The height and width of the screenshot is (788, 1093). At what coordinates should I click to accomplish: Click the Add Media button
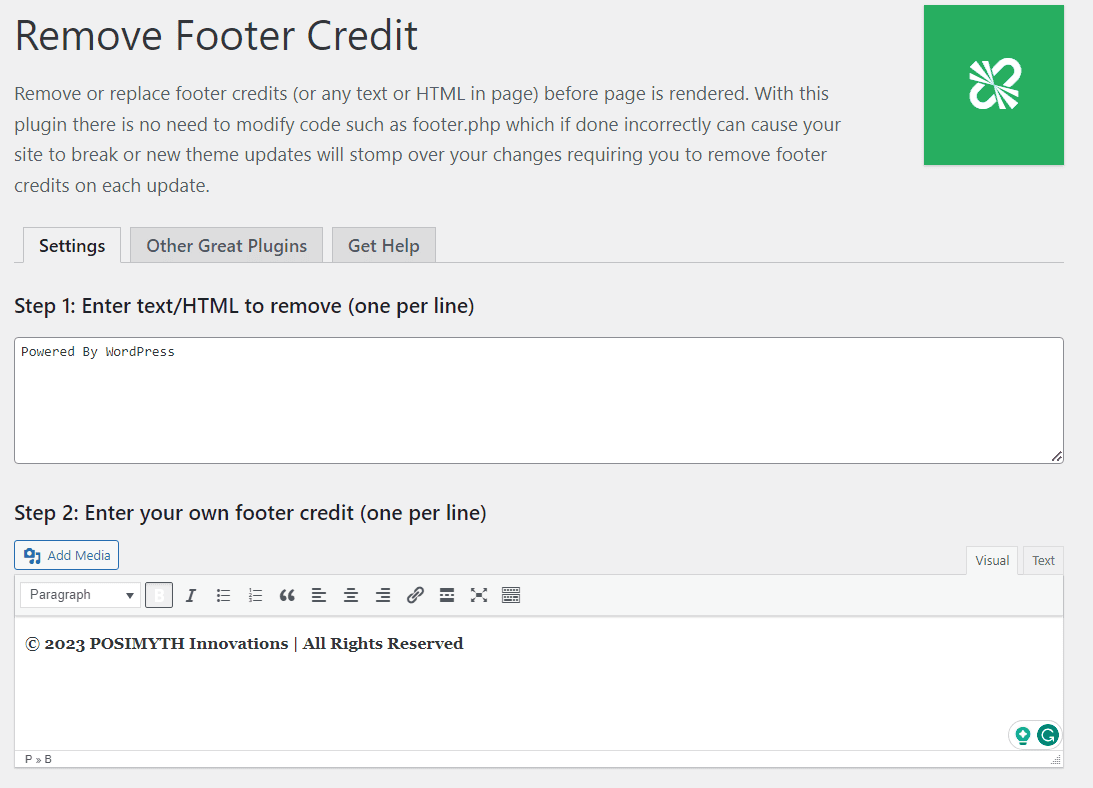click(x=66, y=555)
